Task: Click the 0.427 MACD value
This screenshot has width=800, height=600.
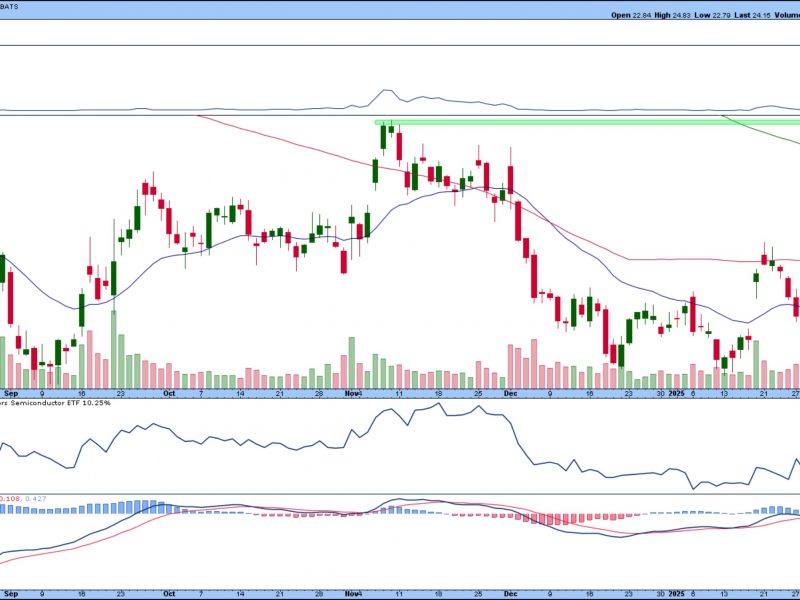Action: click(x=36, y=498)
